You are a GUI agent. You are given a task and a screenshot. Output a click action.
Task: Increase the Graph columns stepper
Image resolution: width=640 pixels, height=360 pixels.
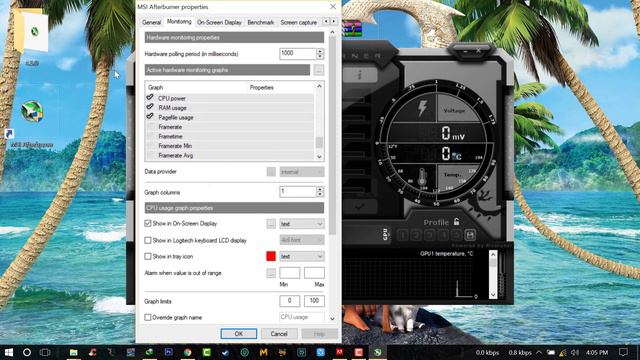[320, 189]
